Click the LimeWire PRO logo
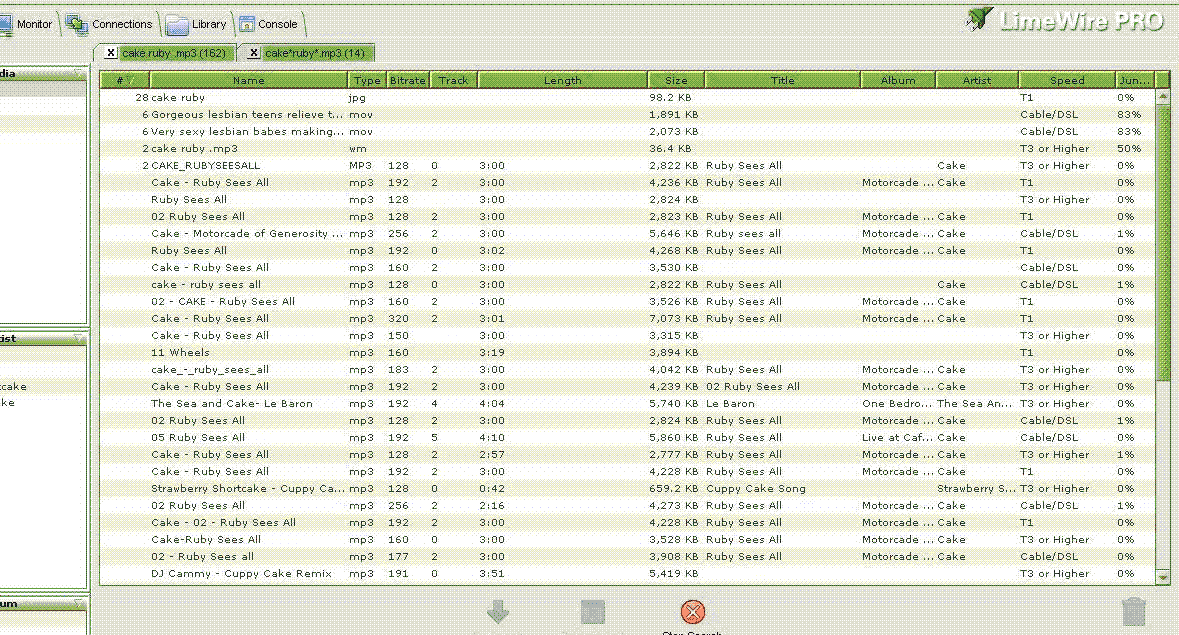This screenshot has width=1179, height=635. click(1065, 20)
